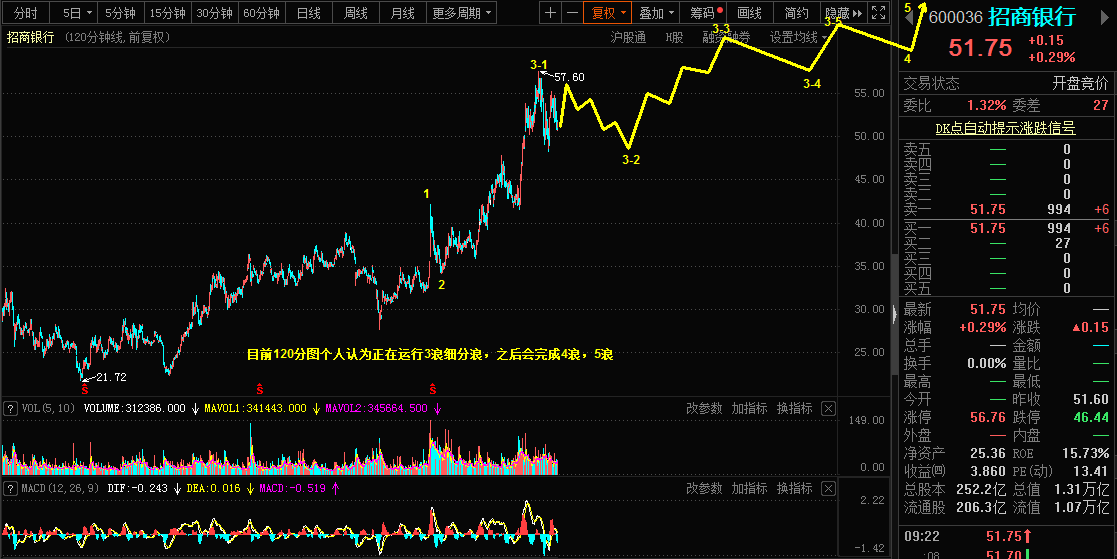Click 涨停 value 56.76
1117x559 pixels.
pos(987,417)
